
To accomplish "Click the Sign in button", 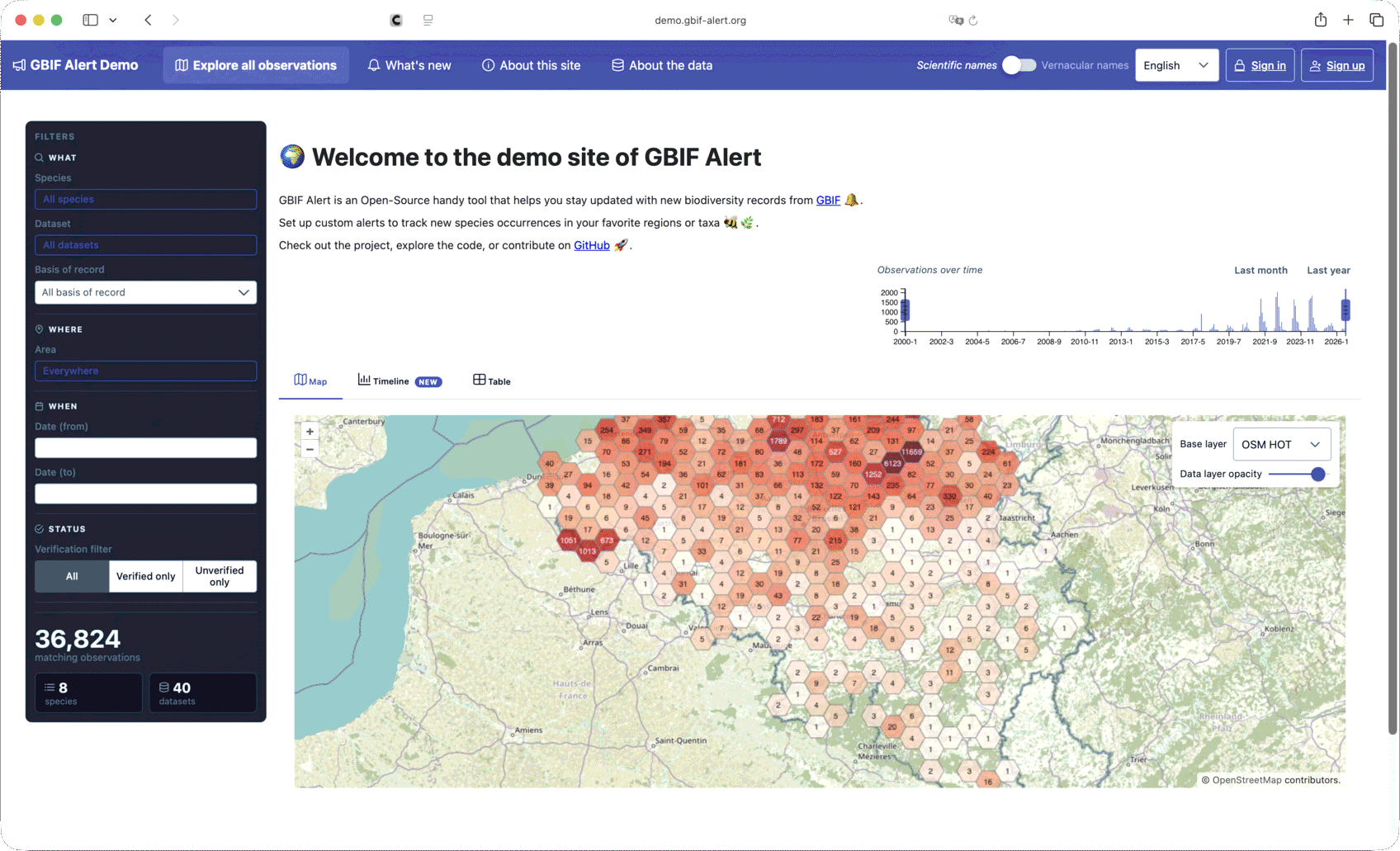I will pos(1260,65).
